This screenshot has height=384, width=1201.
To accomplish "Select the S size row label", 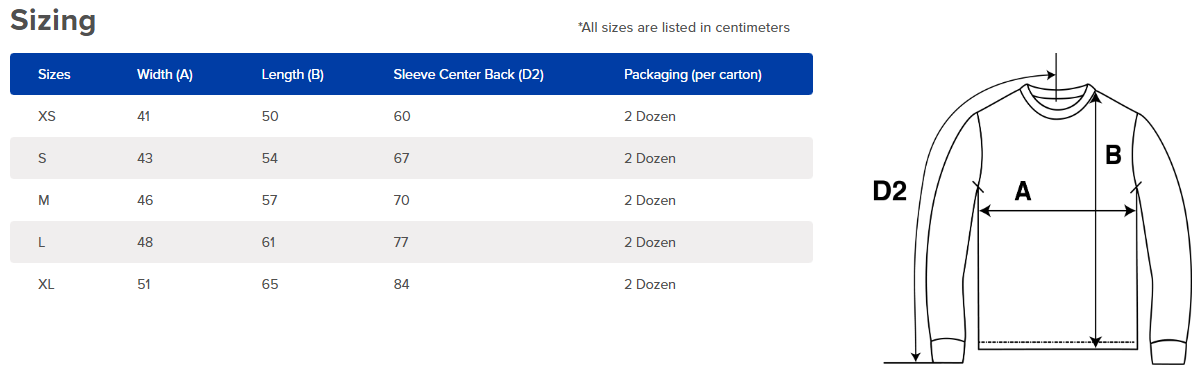I will point(42,159).
